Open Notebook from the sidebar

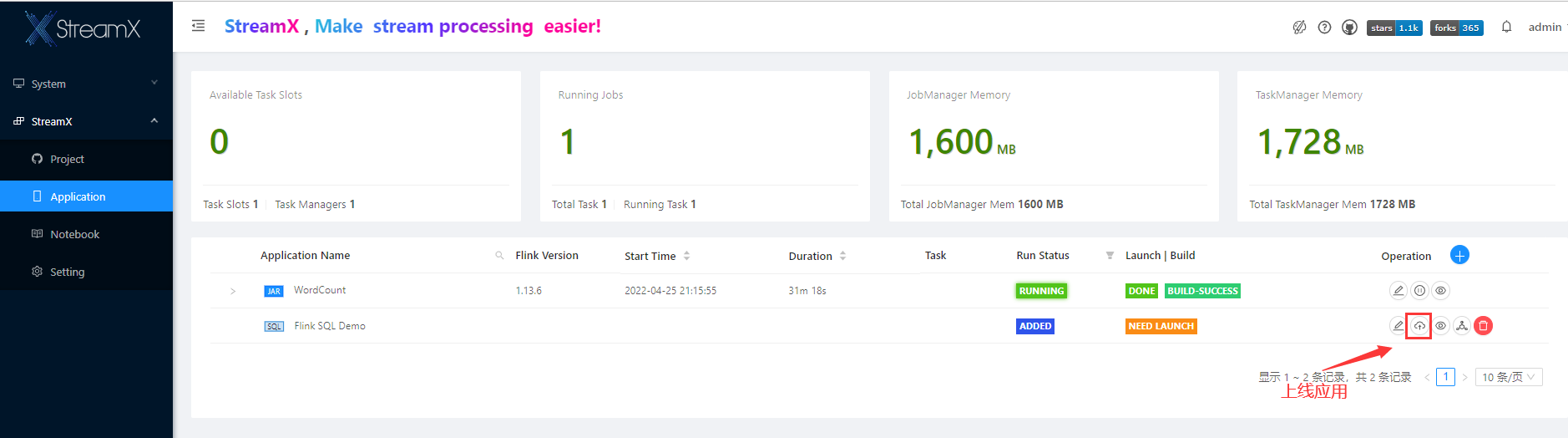click(x=86, y=234)
